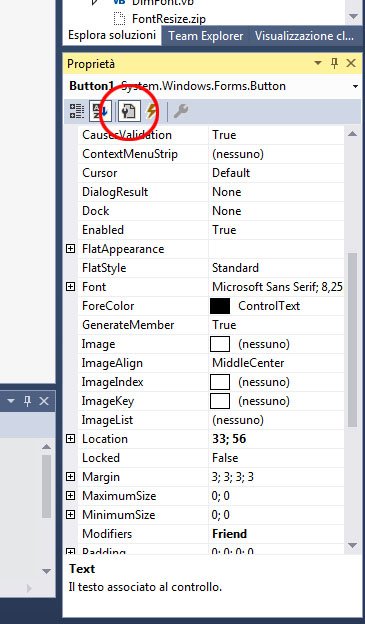Pin the Proprietà panel with auto-hide icon

pos(335,63)
